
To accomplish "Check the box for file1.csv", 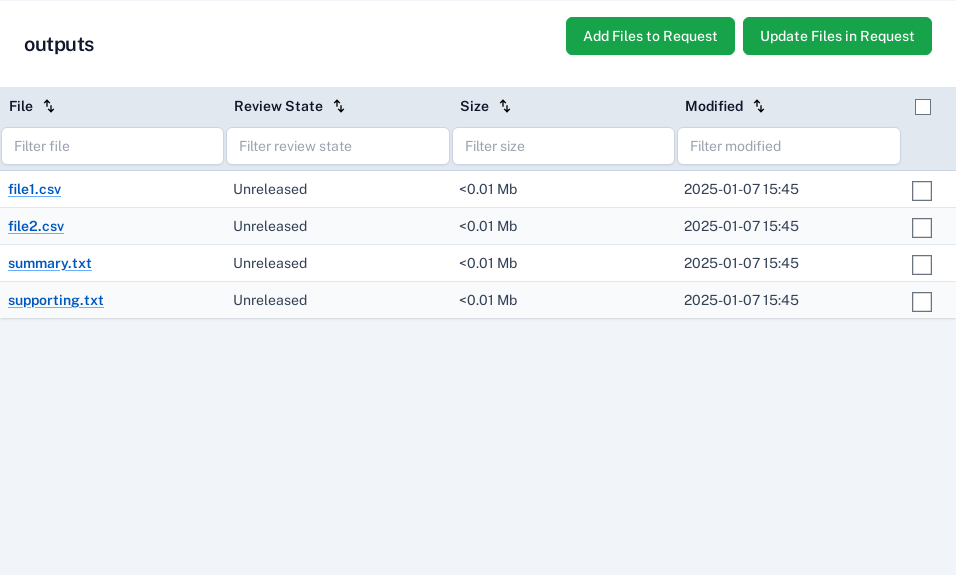I will point(921,191).
